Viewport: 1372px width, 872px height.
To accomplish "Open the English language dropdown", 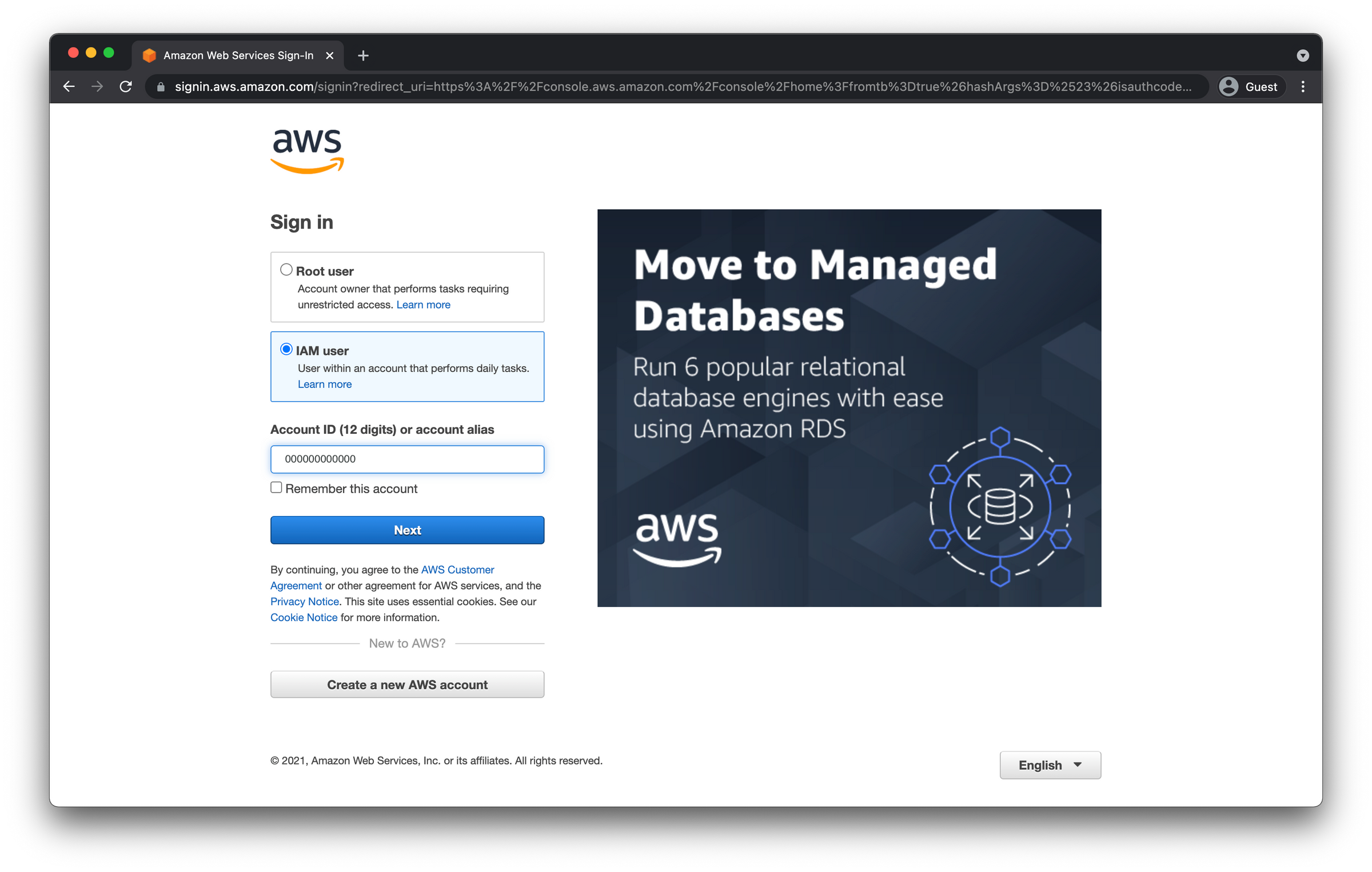I will 1050,765.
